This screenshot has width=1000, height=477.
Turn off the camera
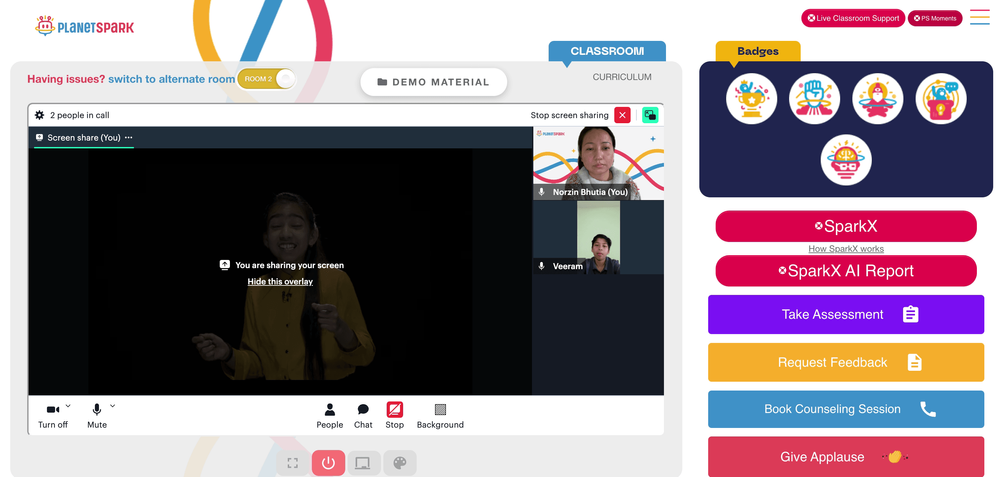pyautogui.click(x=53, y=416)
